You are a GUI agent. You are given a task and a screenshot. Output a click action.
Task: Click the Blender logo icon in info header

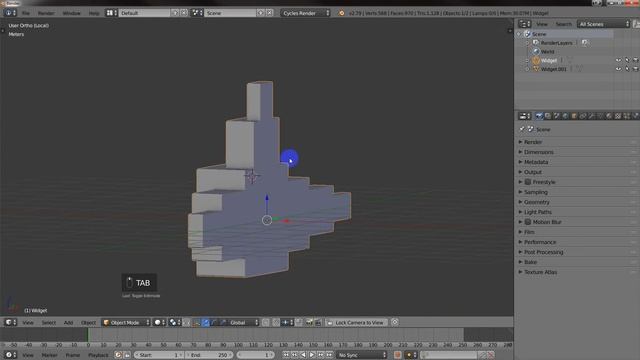(342, 13)
